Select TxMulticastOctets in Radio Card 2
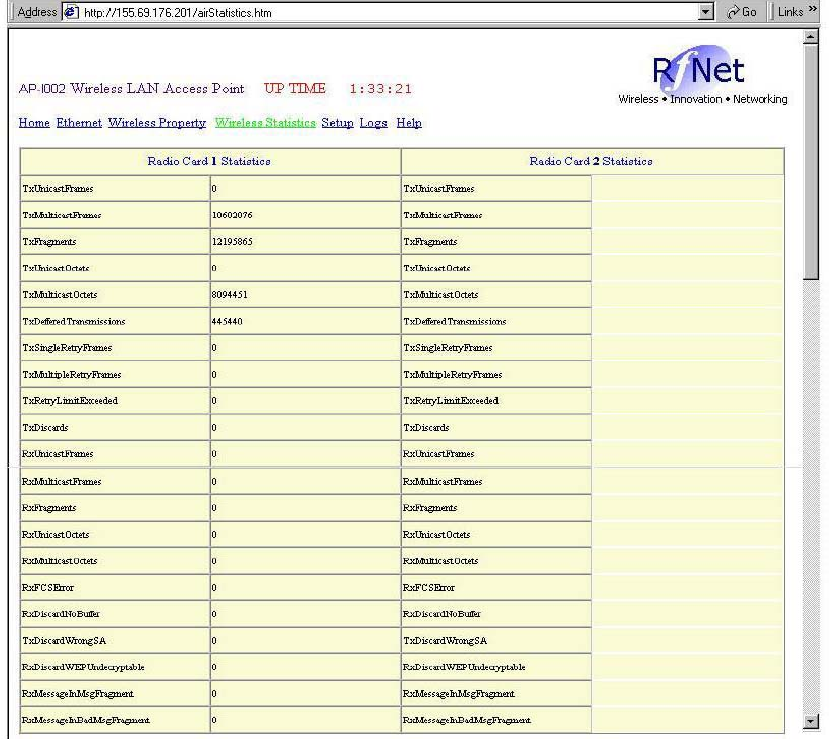829x739 pixels. (x=441, y=295)
